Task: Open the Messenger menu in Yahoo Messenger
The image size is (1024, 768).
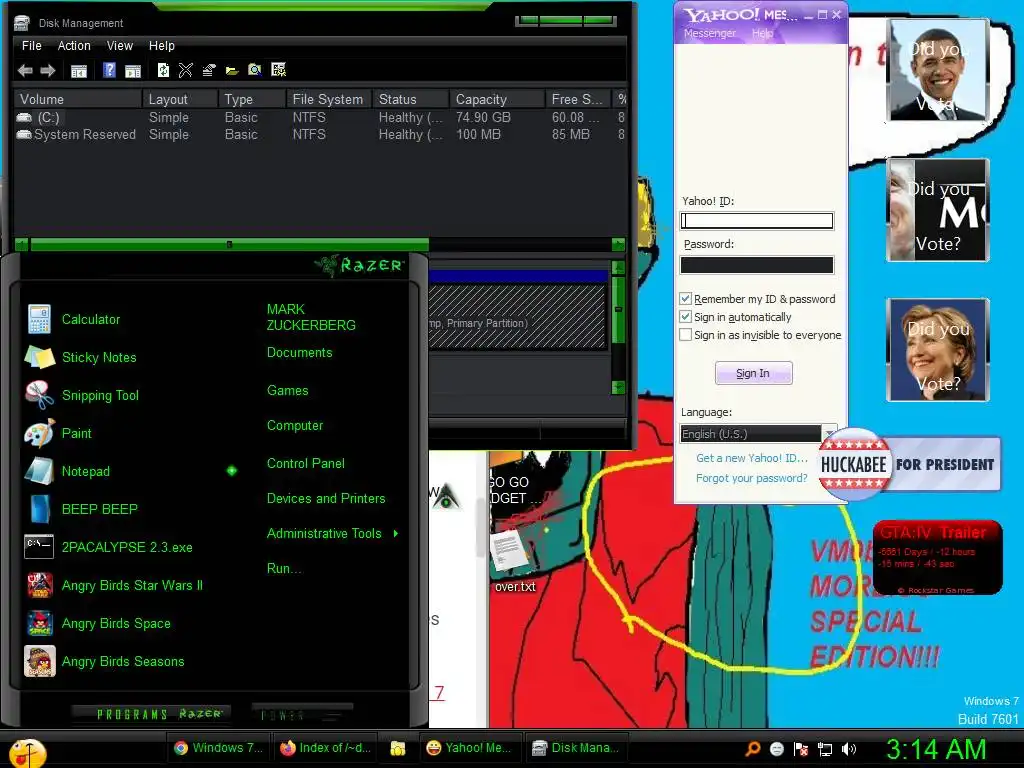Action: pyautogui.click(x=709, y=33)
